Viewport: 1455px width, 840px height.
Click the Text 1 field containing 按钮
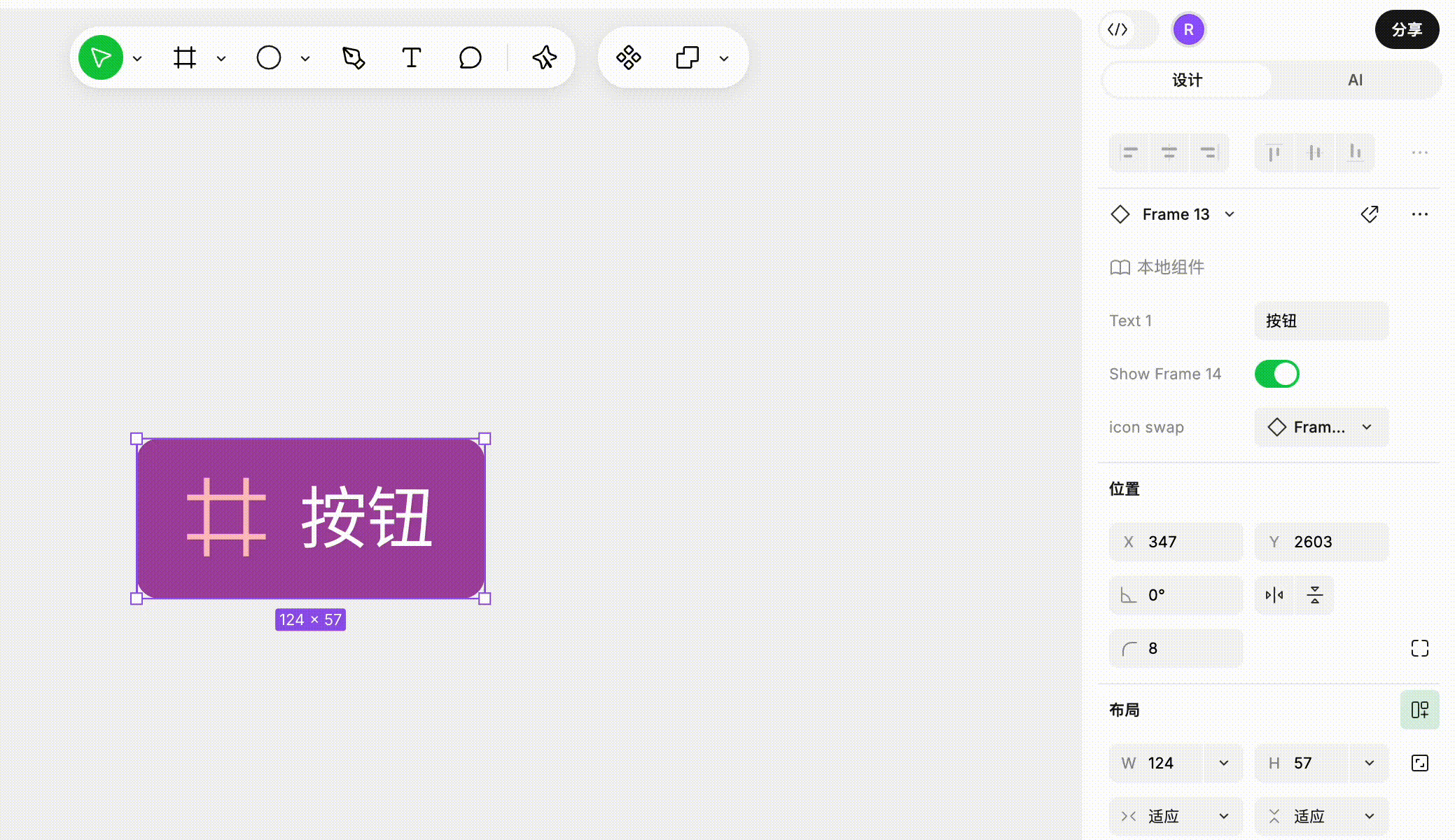coord(1322,321)
